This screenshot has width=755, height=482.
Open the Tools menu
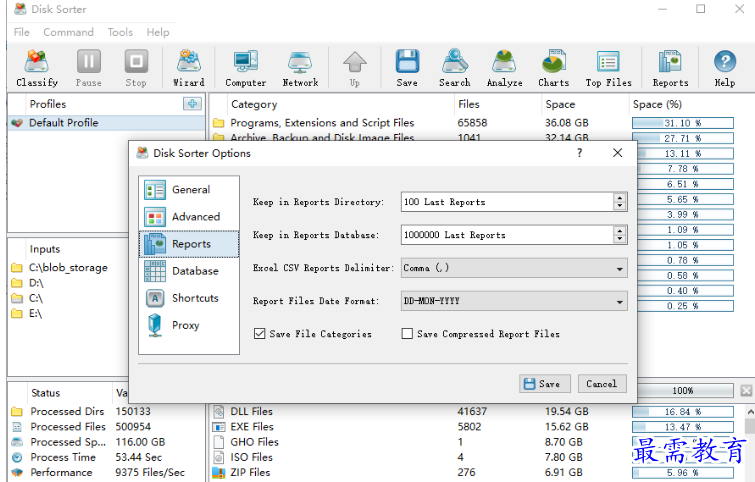point(120,32)
